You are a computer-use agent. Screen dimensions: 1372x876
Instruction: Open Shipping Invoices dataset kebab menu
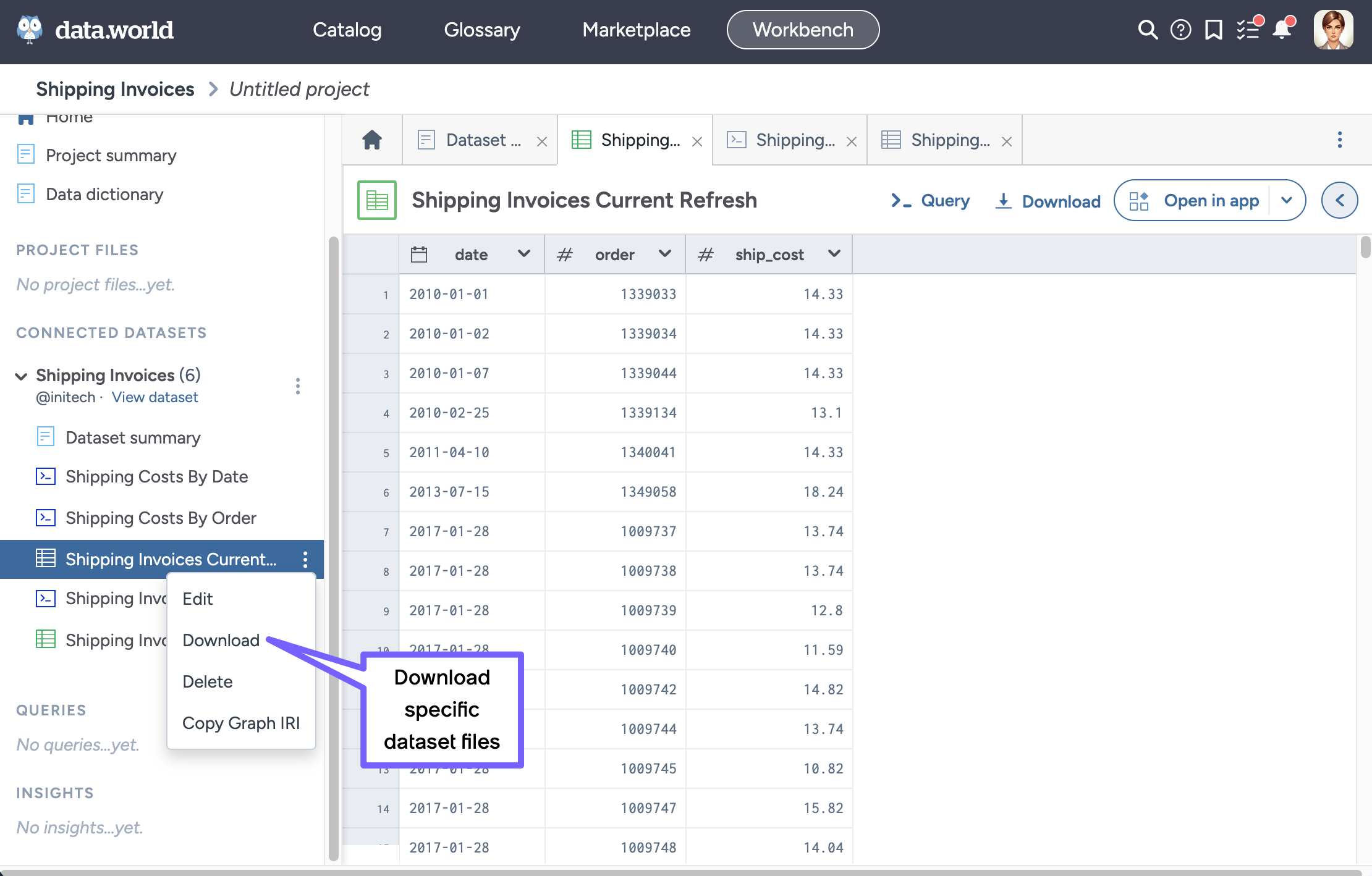[298, 386]
